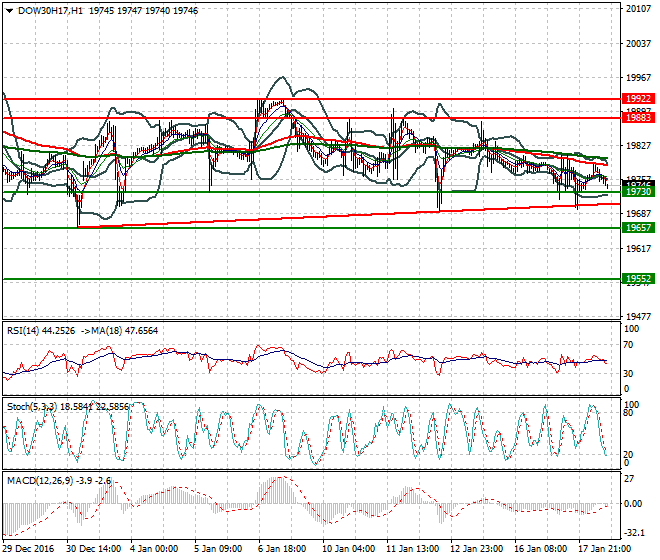Click the green 19552 price label
This screenshot has height=560, width=660.
click(638, 279)
